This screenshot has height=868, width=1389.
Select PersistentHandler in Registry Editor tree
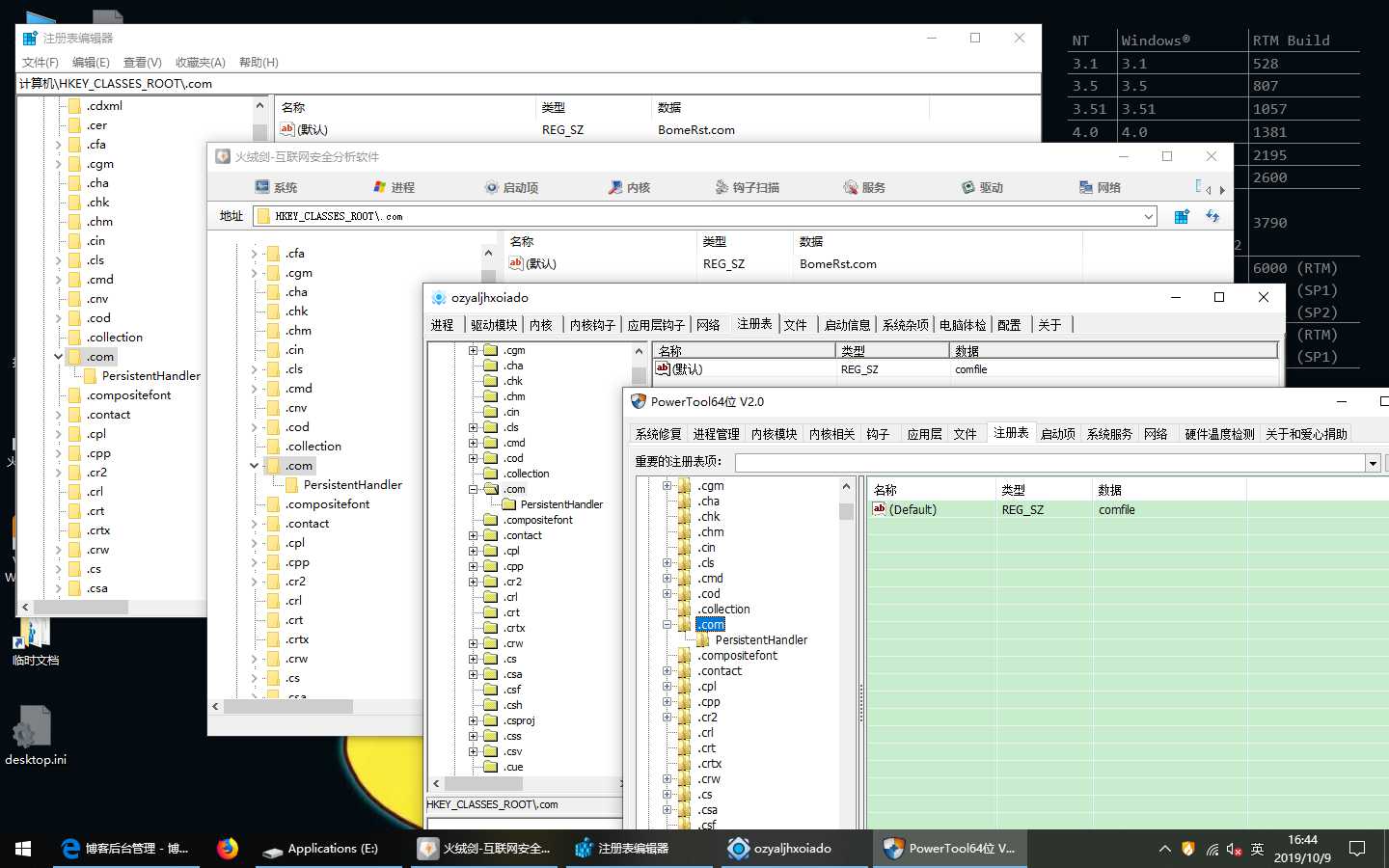(x=151, y=376)
